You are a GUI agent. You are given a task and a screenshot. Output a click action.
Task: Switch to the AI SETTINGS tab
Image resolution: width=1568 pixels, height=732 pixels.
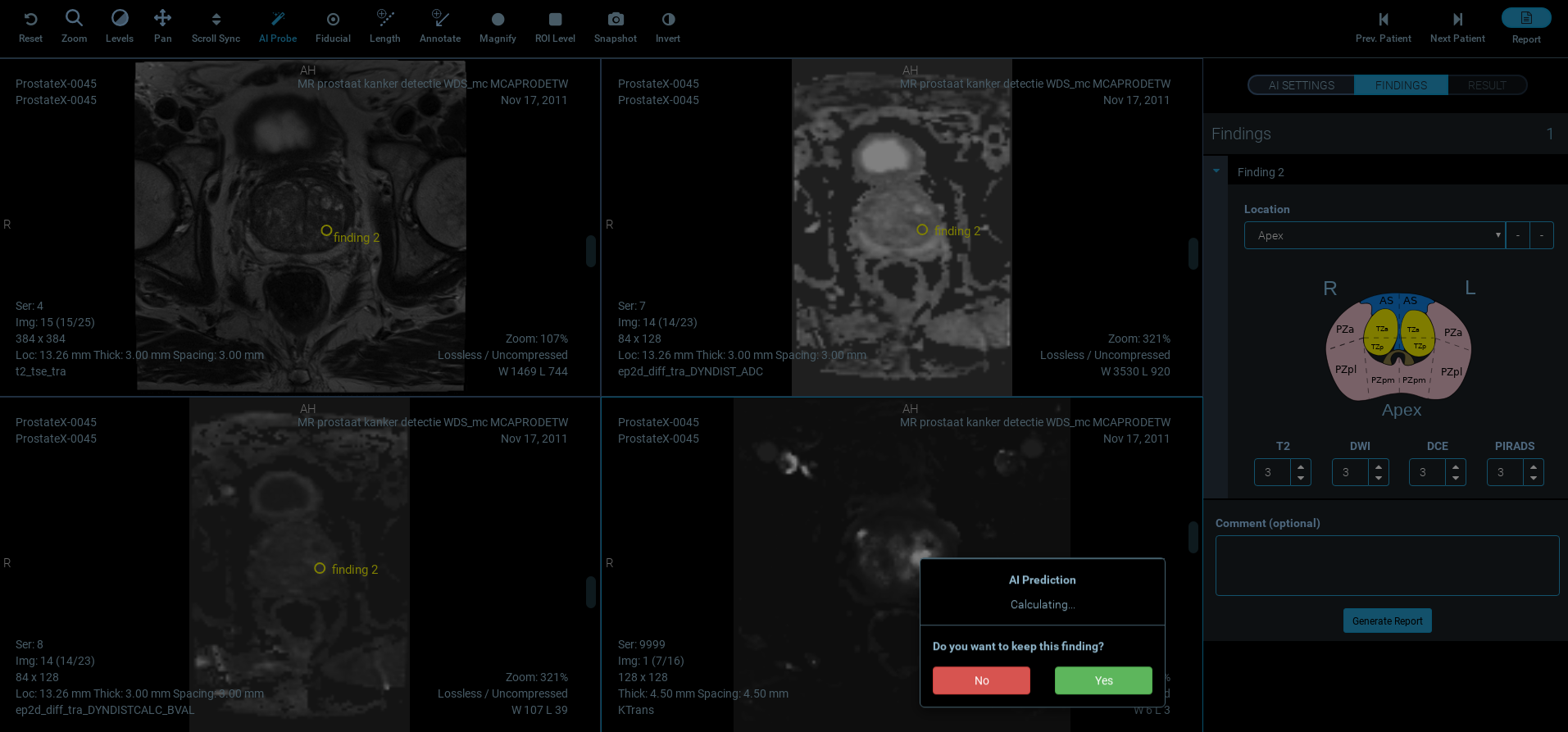[1301, 85]
